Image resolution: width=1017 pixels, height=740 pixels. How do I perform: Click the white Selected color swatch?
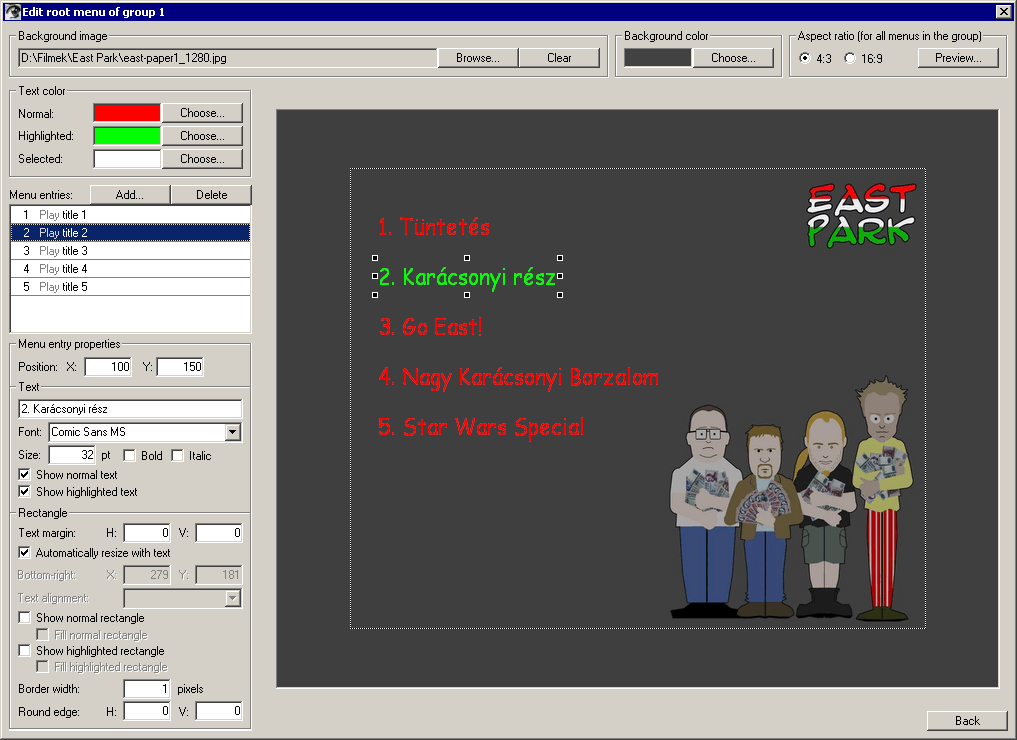coord(127,158)
